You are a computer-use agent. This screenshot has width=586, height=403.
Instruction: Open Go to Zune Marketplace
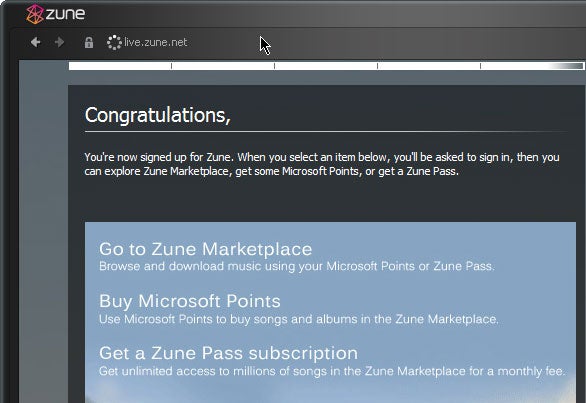(206, 249)
